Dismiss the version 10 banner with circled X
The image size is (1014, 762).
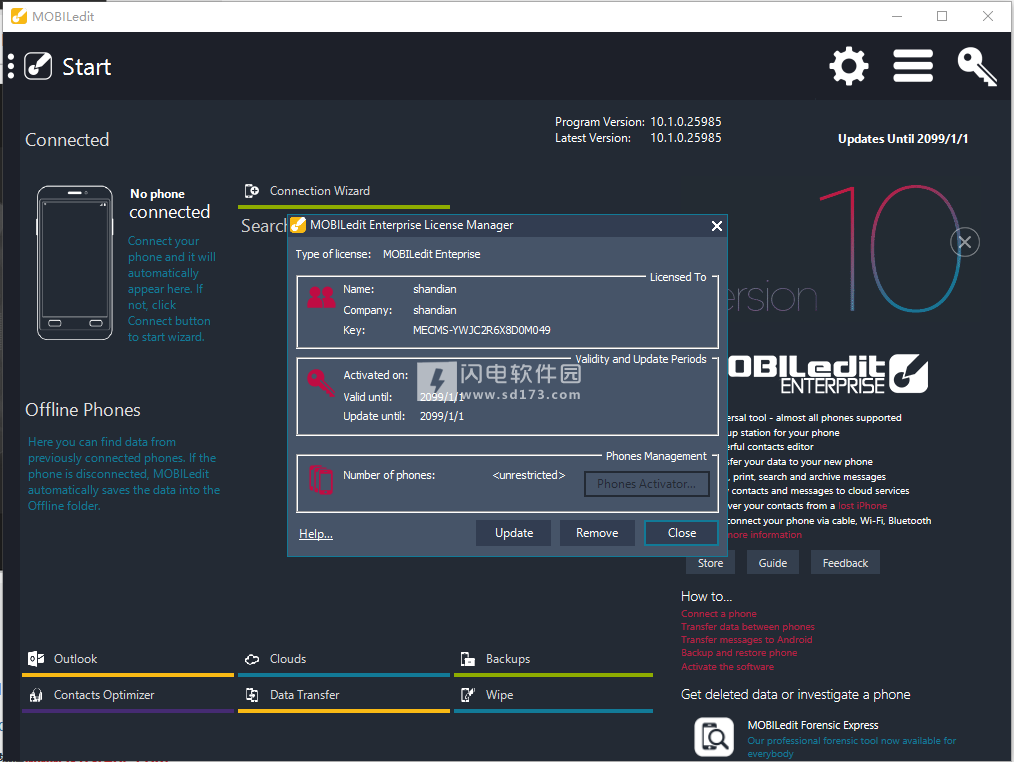click(965, 242)
